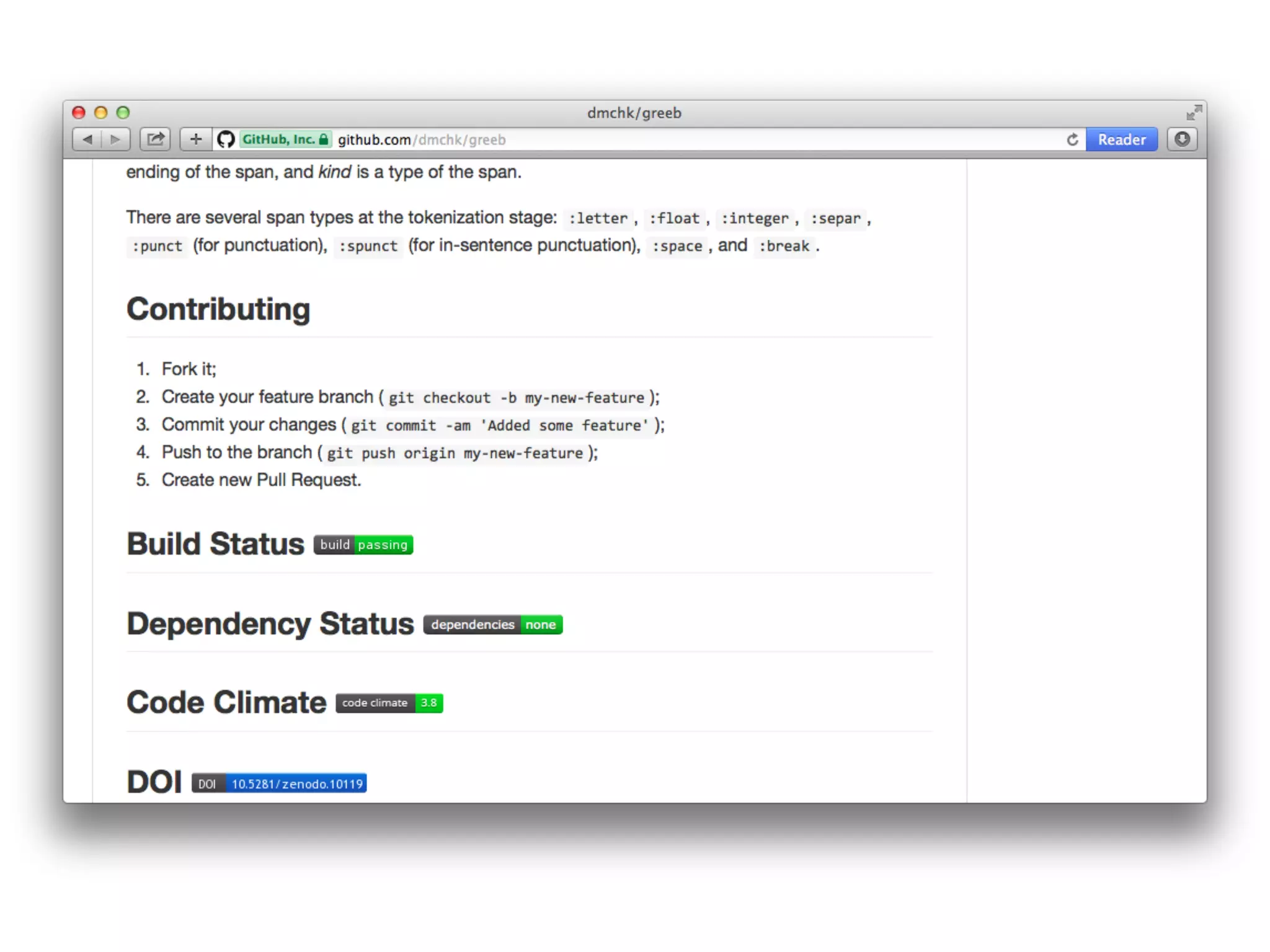Click the browser back arrow button
The width and height of the screenshot is (1270, 952).
click(x=87, y=139)
